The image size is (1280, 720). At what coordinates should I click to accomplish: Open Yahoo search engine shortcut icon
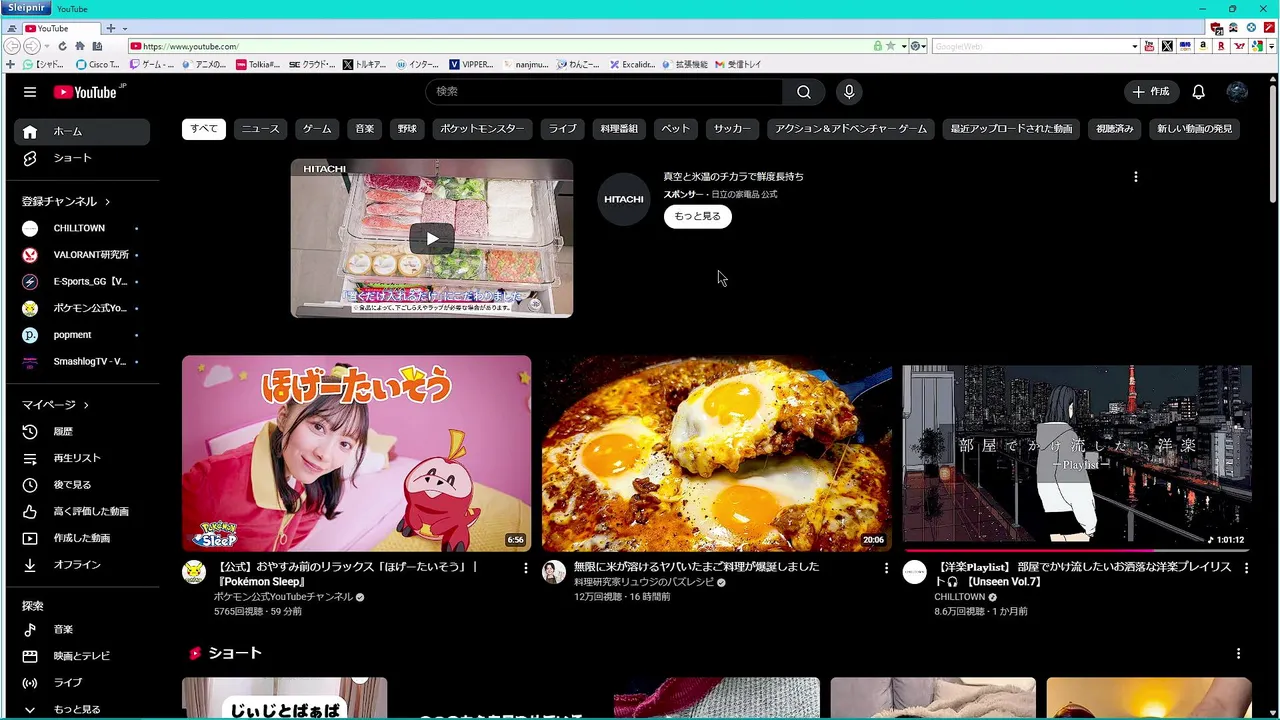(1239, 46)
